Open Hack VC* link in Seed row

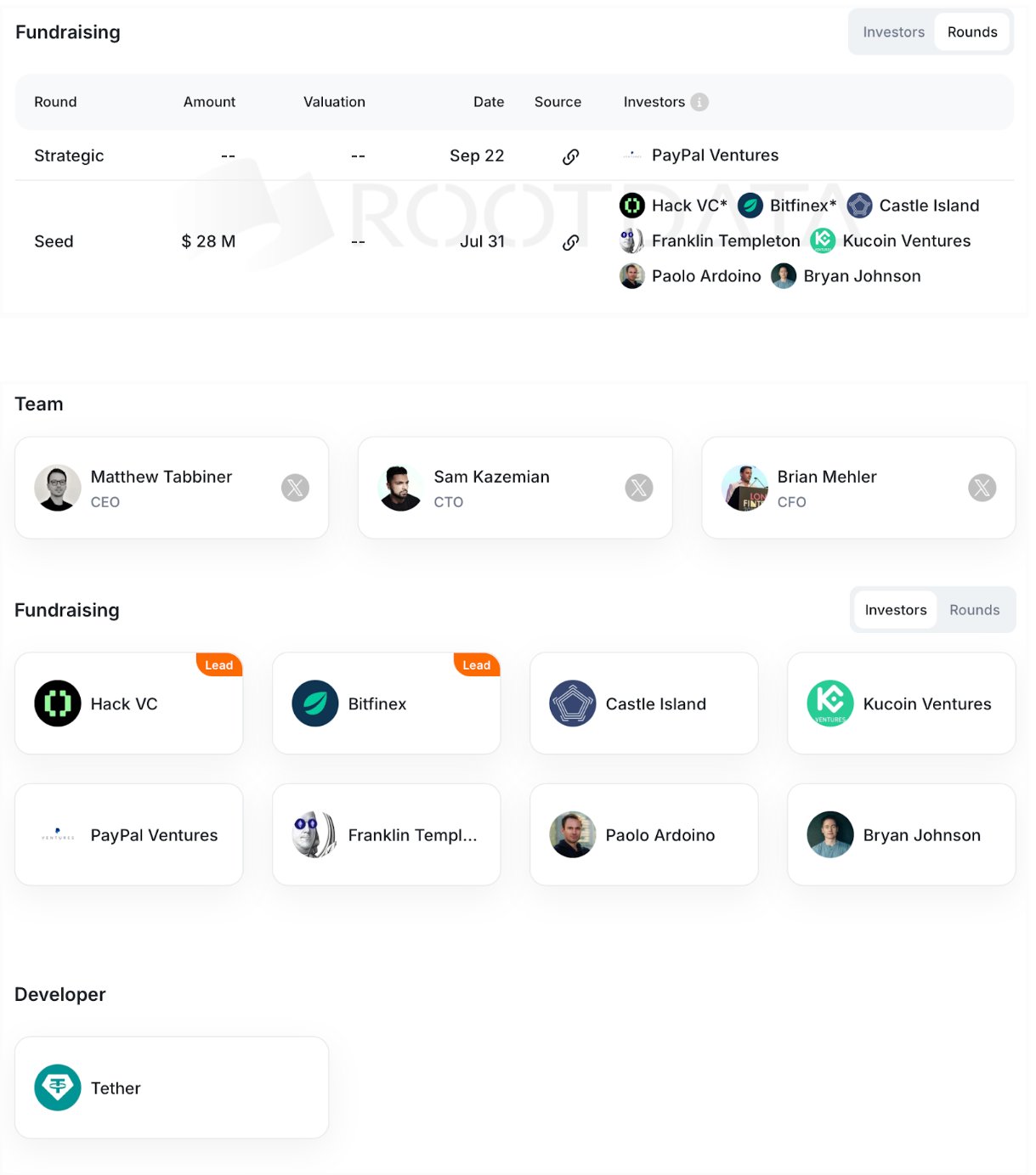tap(689, 206)
